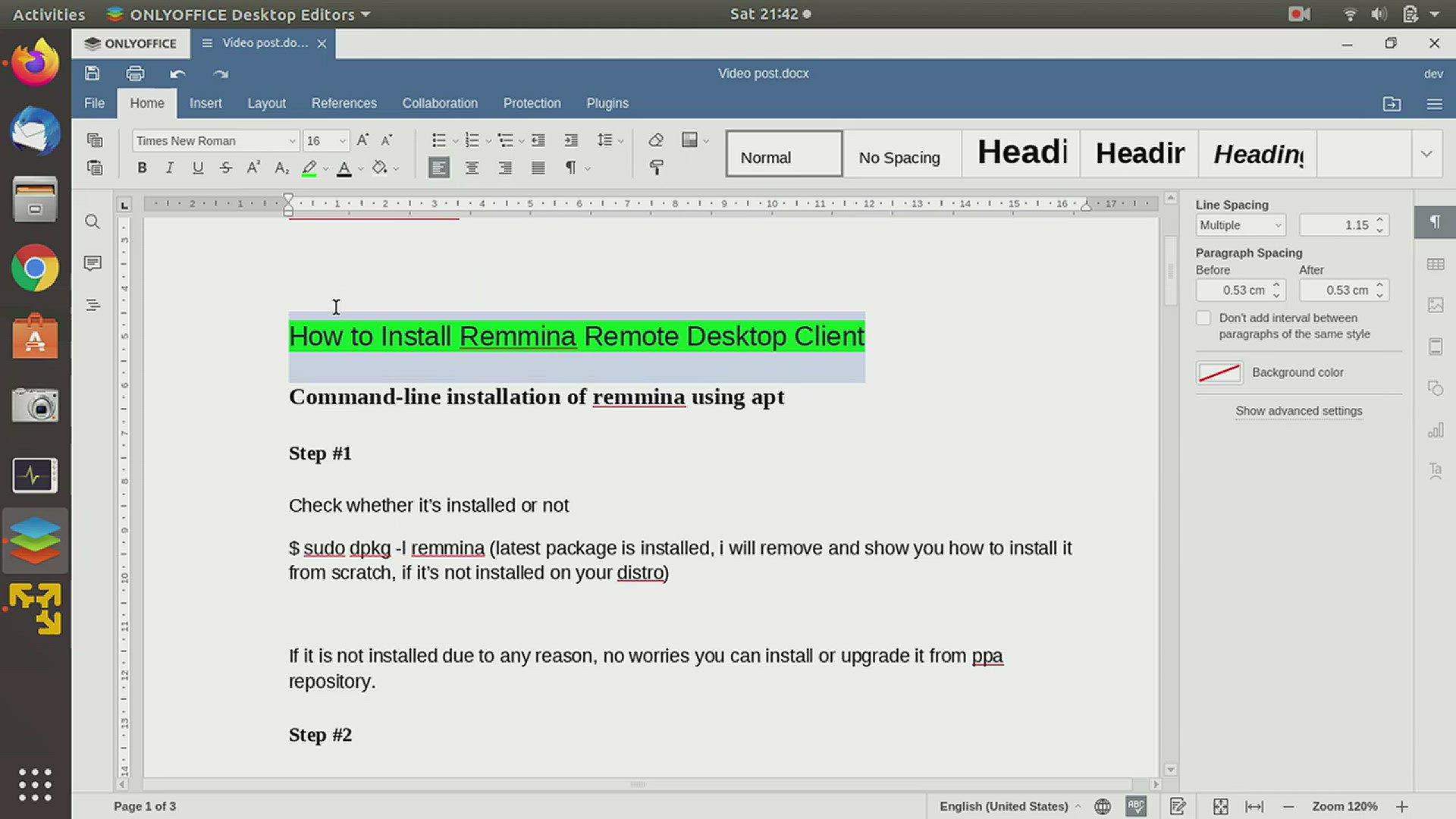Click the Fit to width button
The image size is (1456, 819).
pyautogui.click(x=1254, y=807)
